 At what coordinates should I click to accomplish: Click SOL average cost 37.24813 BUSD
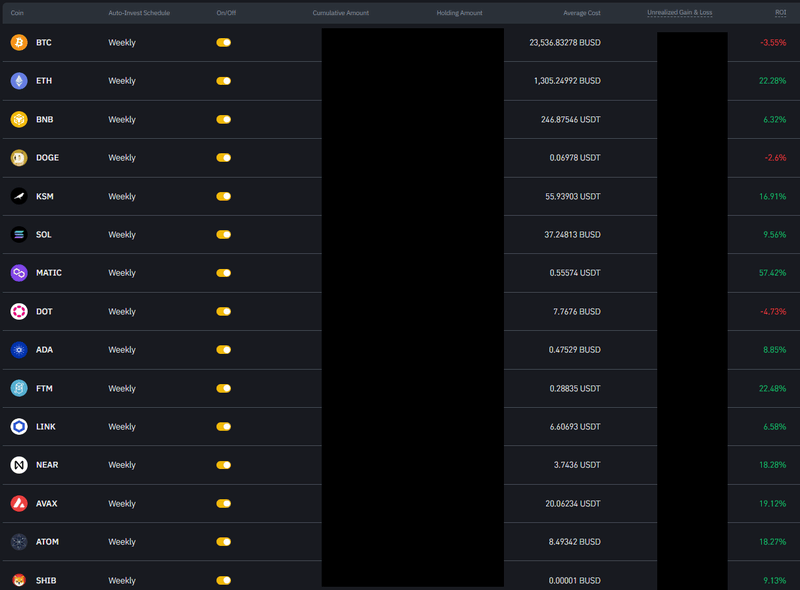tap(572, 234)
